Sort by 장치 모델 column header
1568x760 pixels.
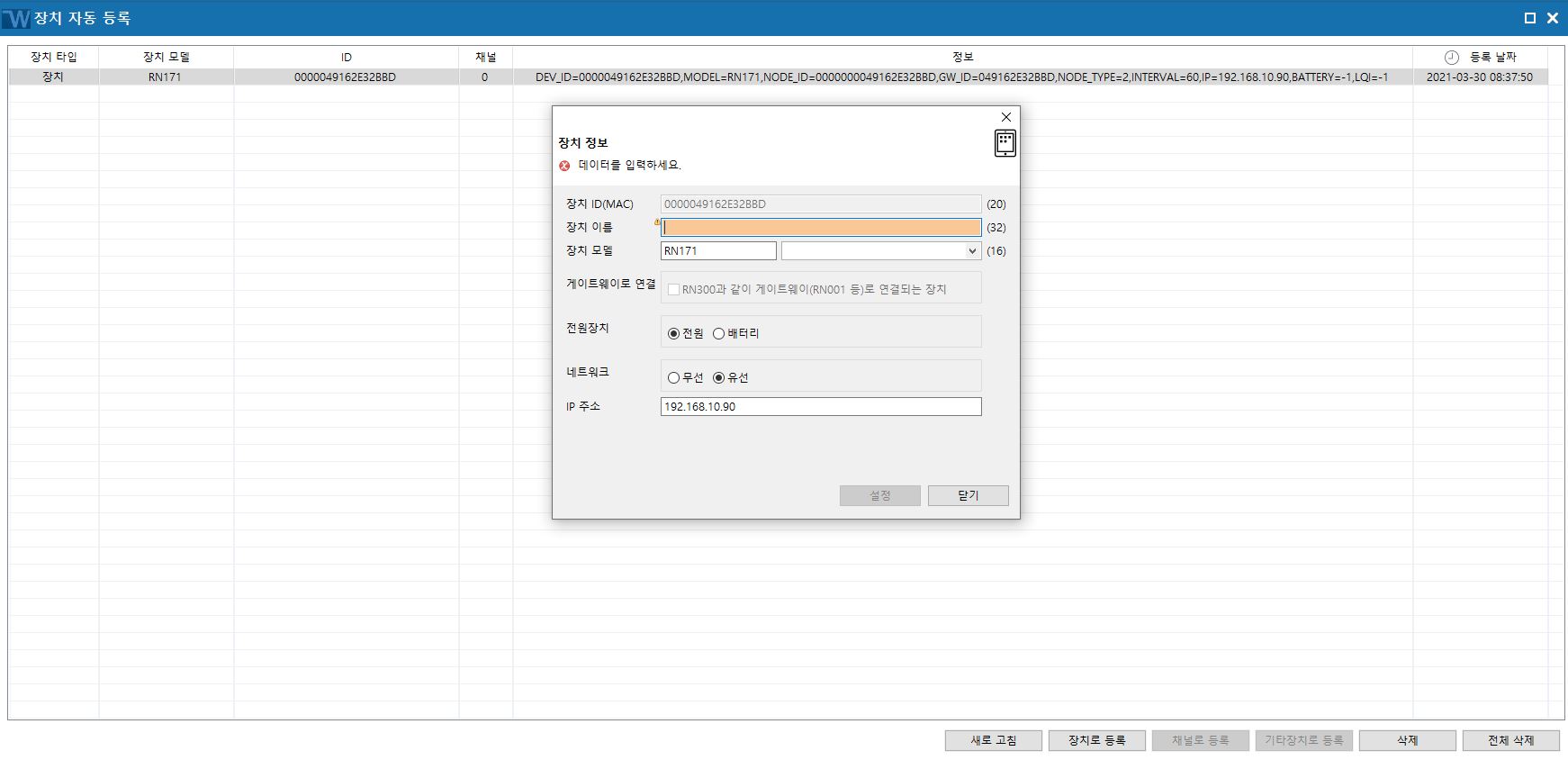167,57
